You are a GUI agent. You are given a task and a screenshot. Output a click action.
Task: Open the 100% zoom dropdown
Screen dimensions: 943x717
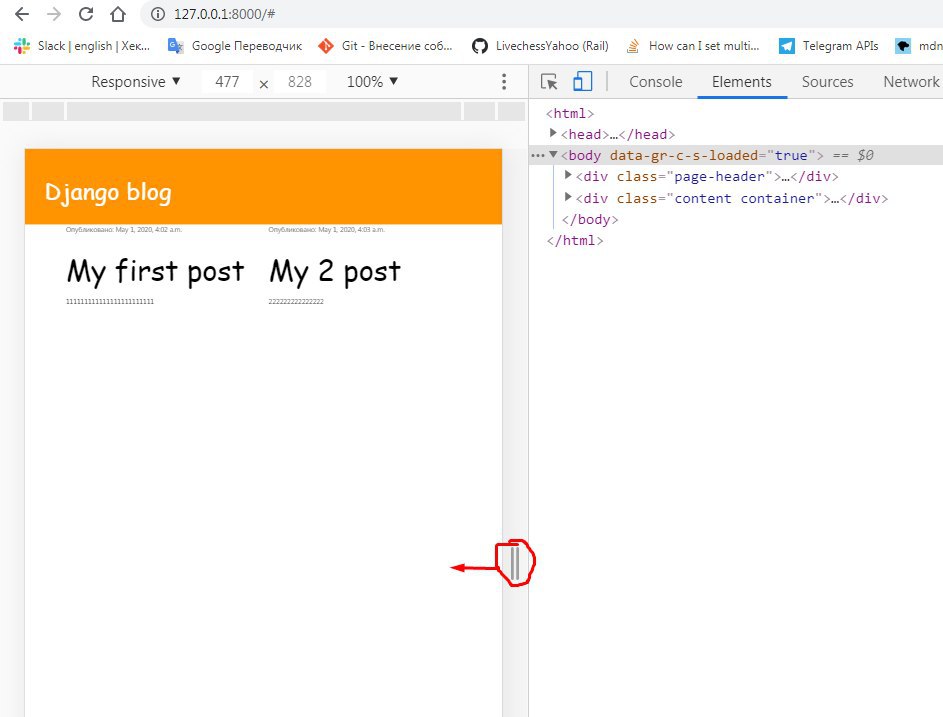point(372,81)
